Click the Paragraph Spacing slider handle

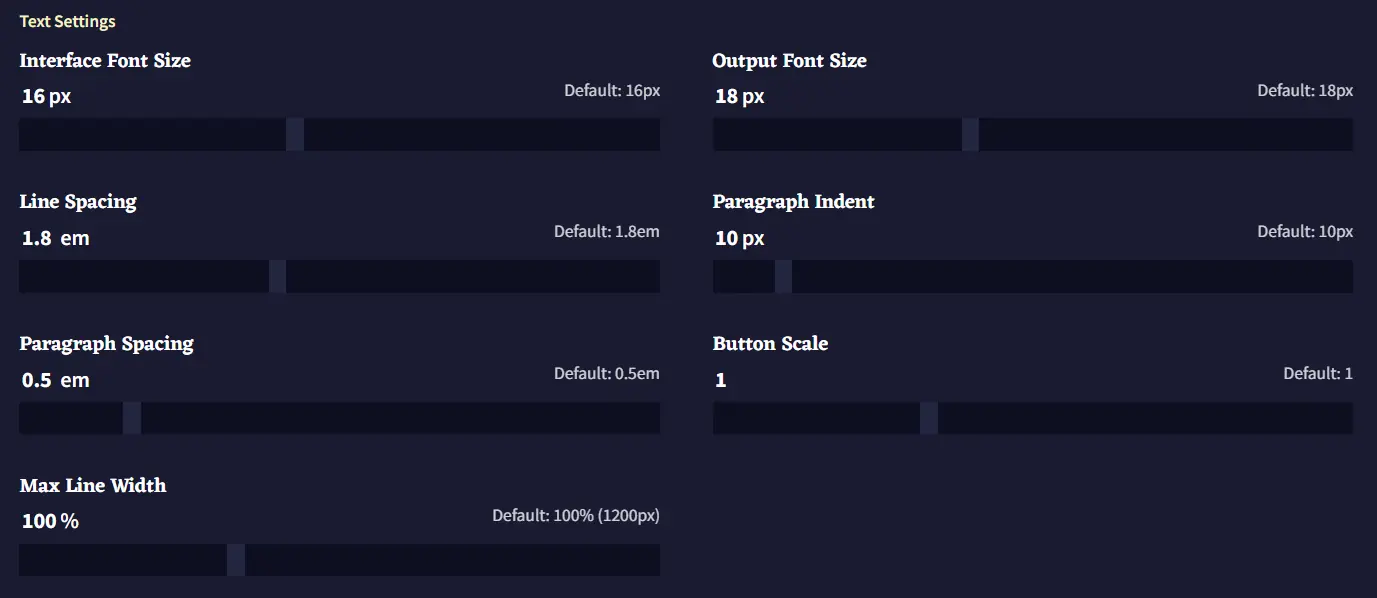coord(132,418)
